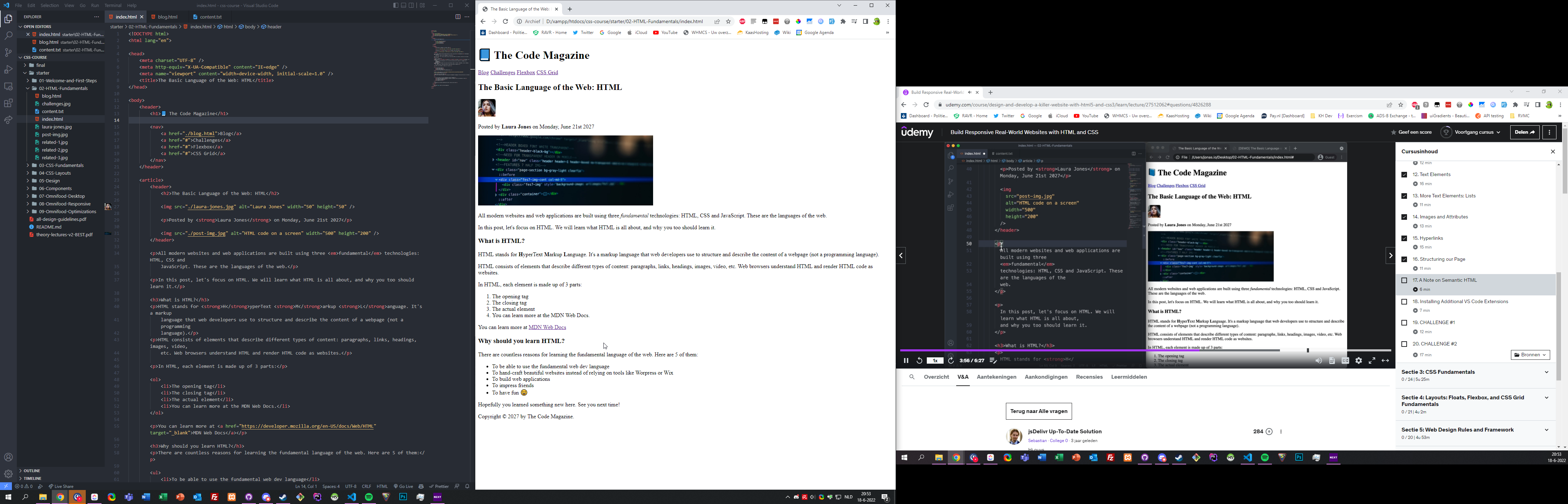Click the split editor right icon
Screen dimensions: 1568x504
point(458,17)
